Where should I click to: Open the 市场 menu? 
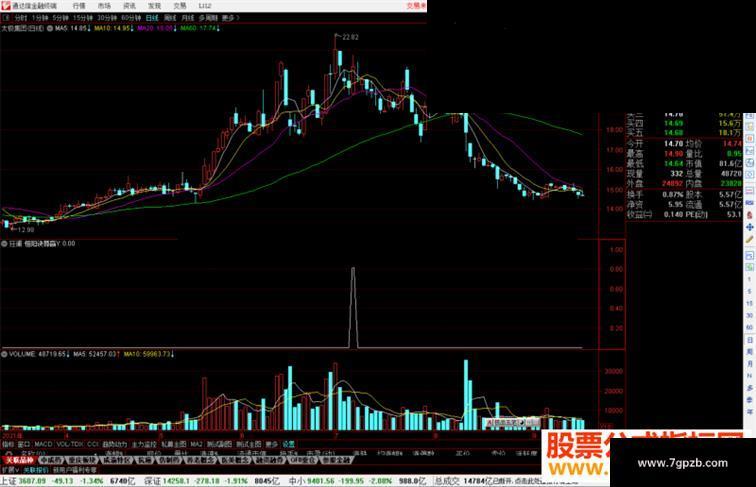click(x=104, y=6)
